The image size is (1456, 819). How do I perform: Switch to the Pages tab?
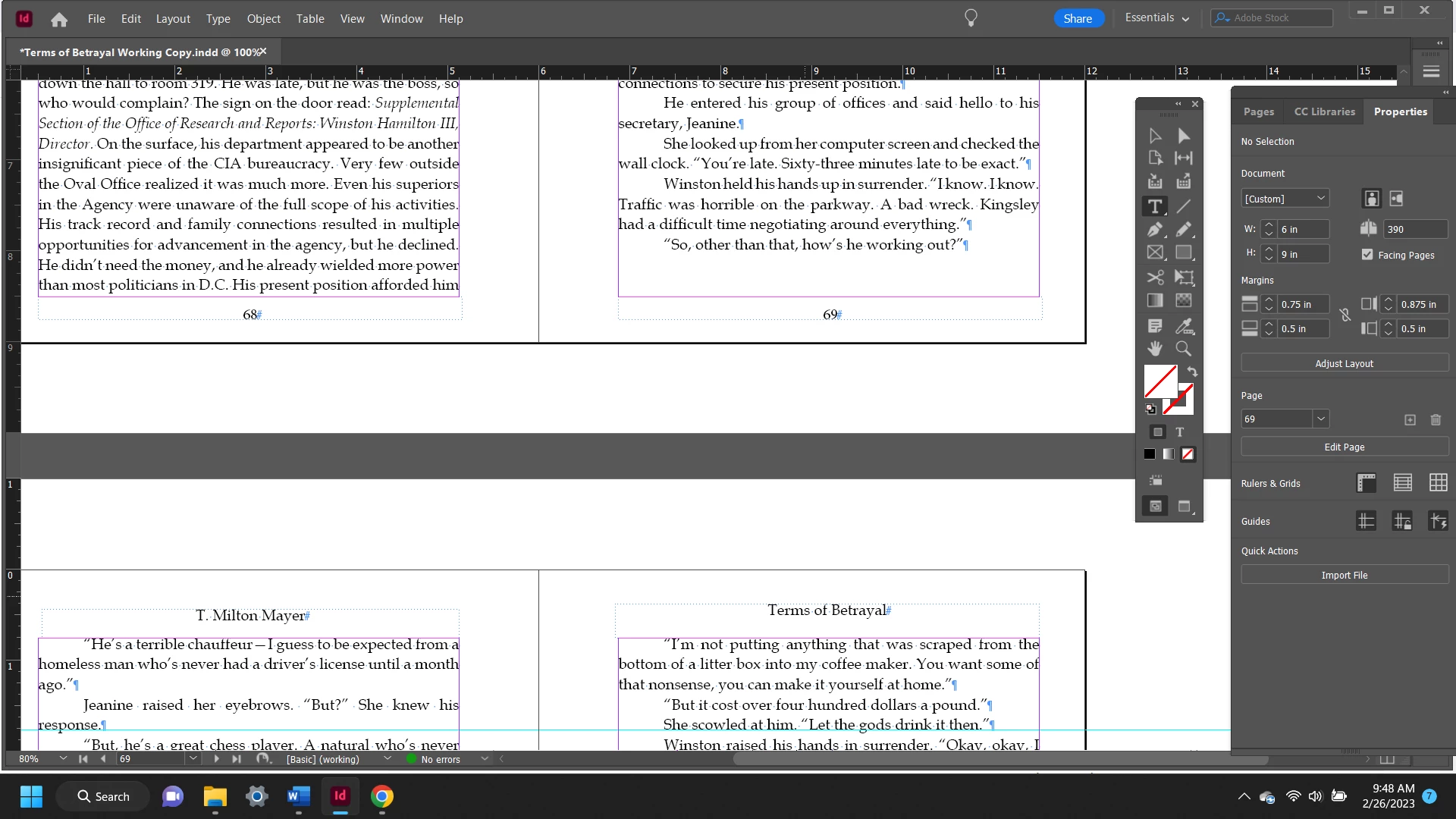click(1258, 111)
